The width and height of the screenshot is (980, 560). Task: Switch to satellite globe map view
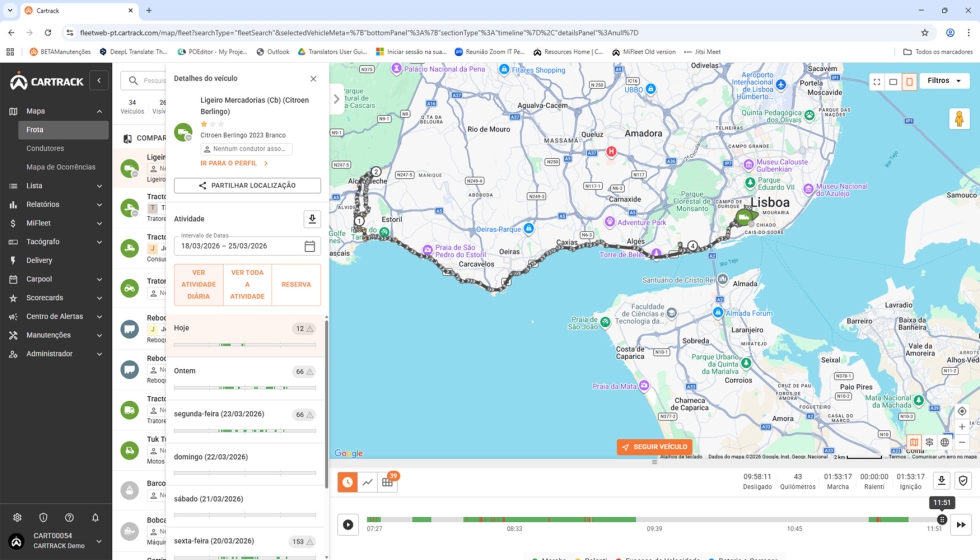click(945, 442)
